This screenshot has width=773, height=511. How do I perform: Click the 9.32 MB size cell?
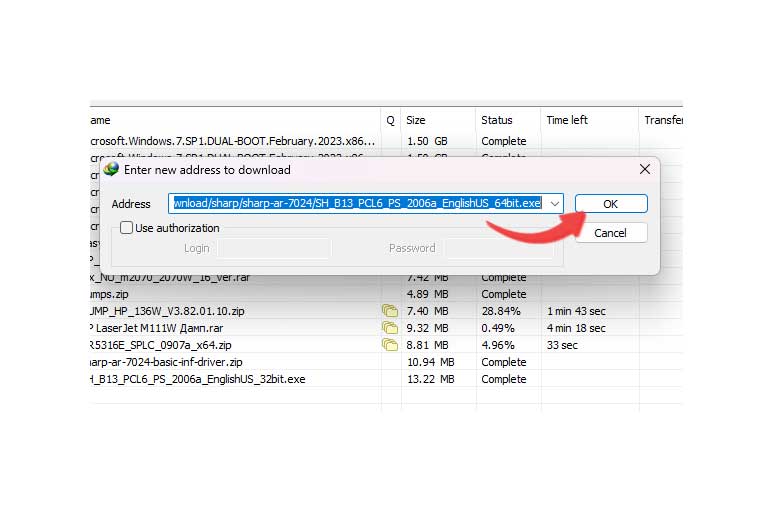point(427,328)
